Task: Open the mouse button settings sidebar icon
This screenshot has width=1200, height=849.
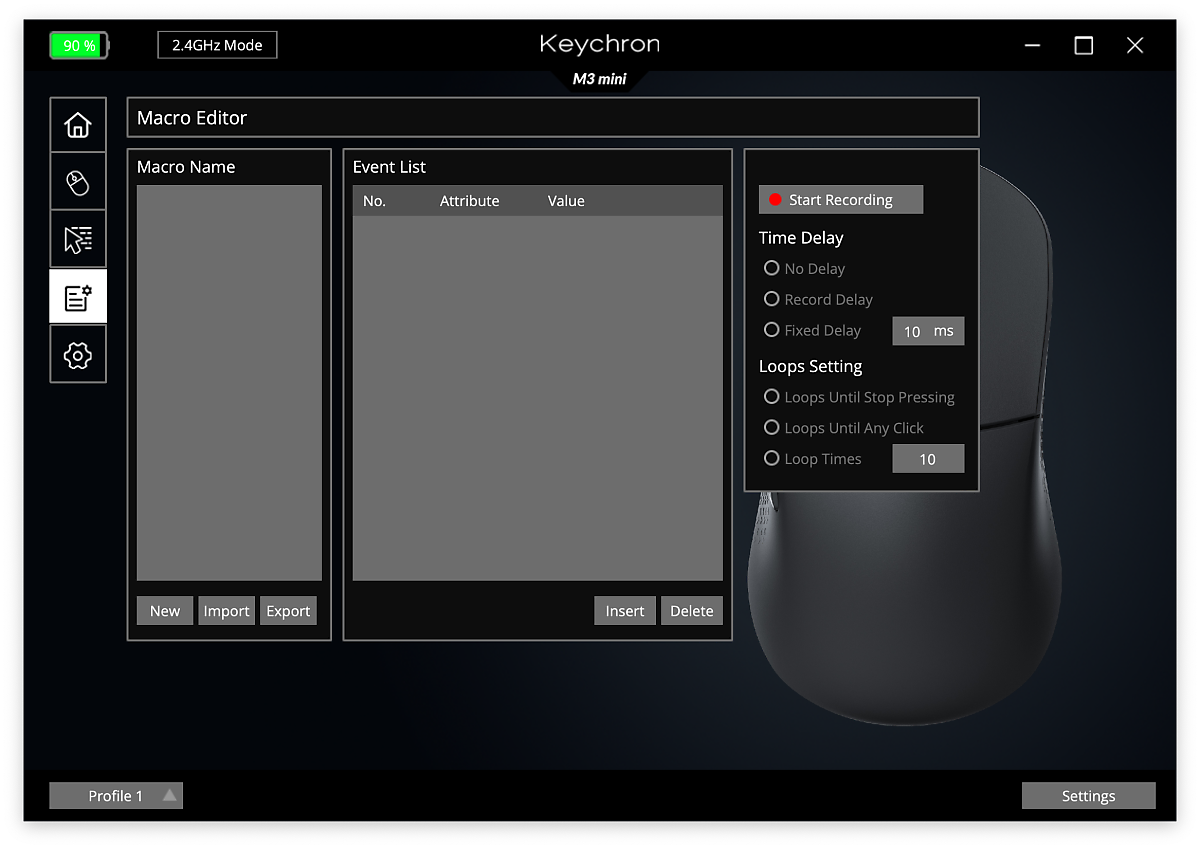Action: [78, 182]
